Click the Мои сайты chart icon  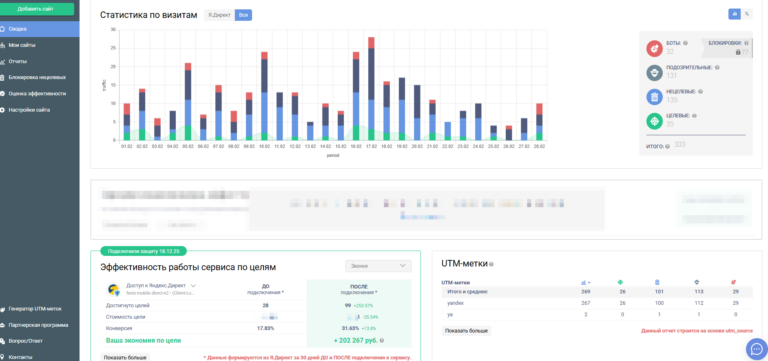(2, 45)
